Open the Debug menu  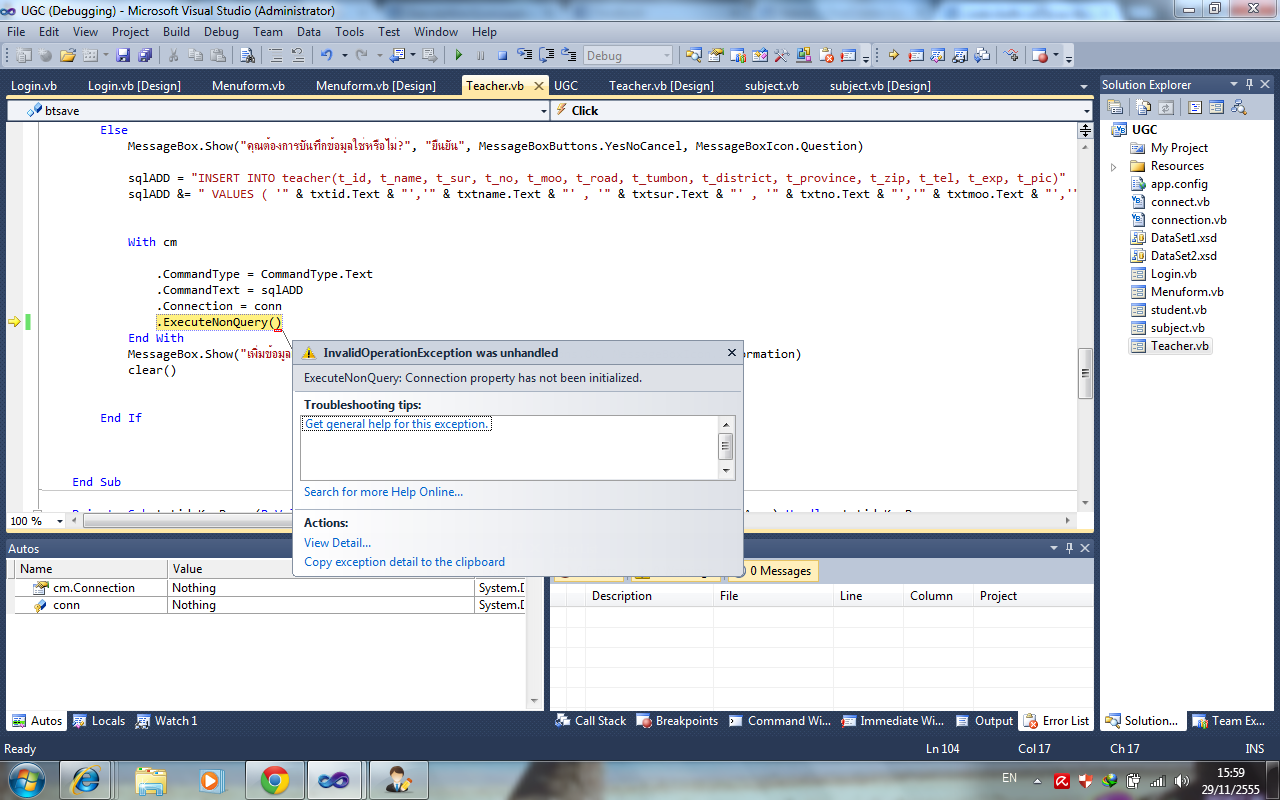tap(221, 32)
